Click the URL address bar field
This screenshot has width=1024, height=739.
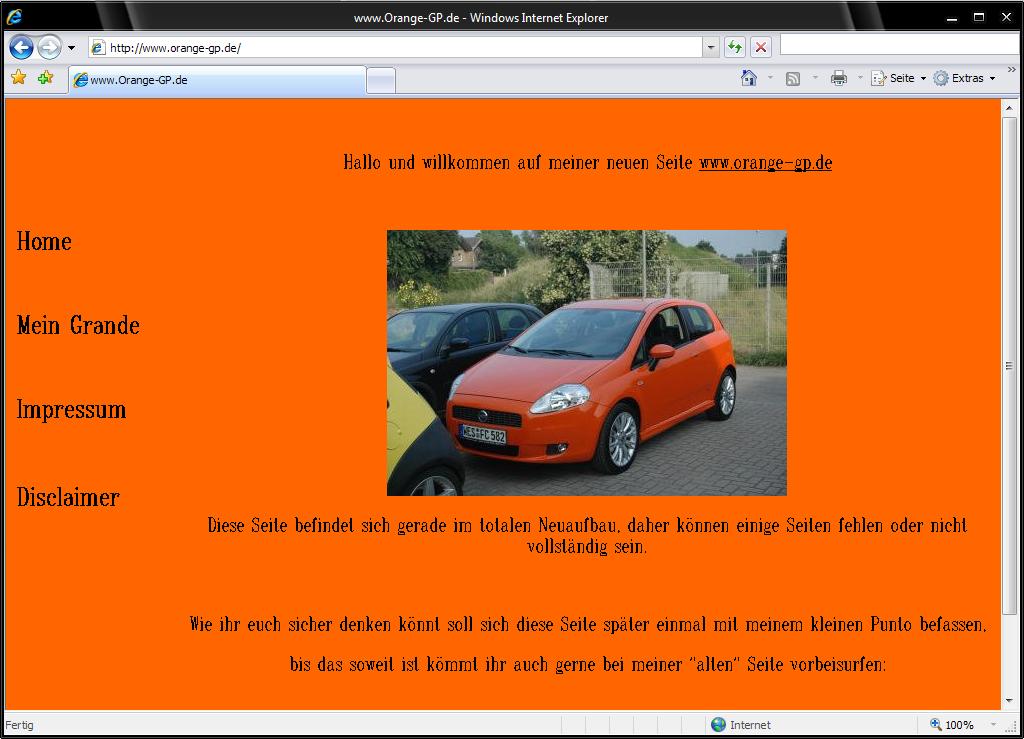coord(400,47)
